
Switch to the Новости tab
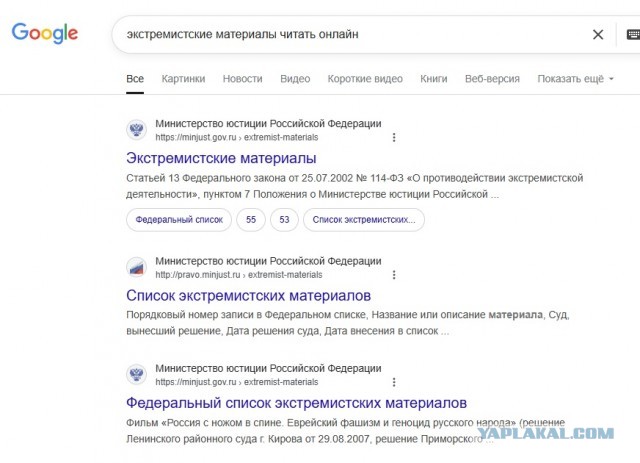pos(242,79)
